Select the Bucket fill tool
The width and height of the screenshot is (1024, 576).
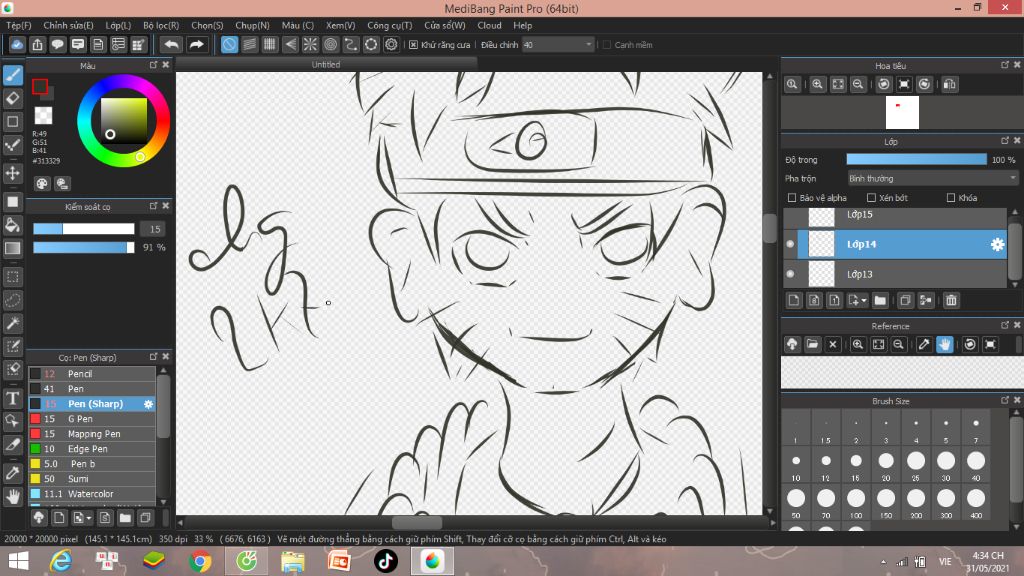tap(12, 225)
